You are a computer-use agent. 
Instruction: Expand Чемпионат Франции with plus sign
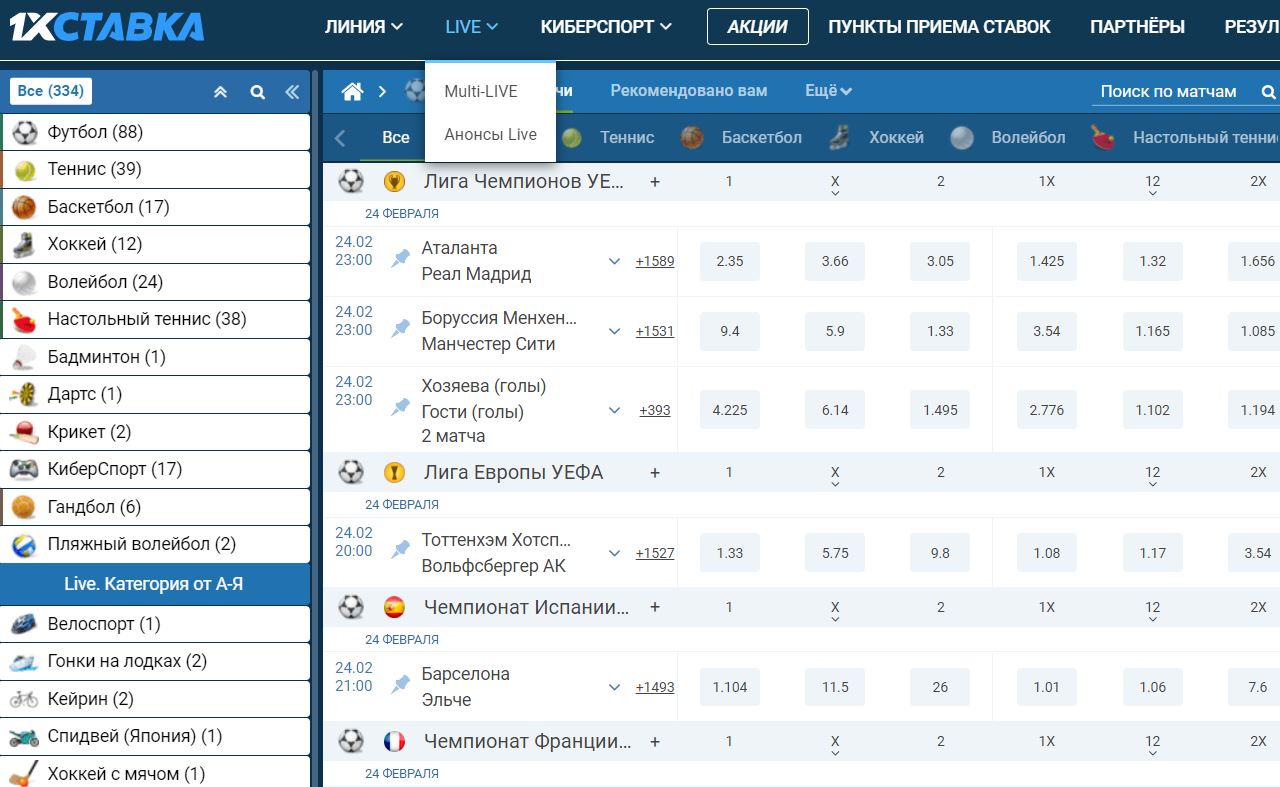(x=655, y=742)
